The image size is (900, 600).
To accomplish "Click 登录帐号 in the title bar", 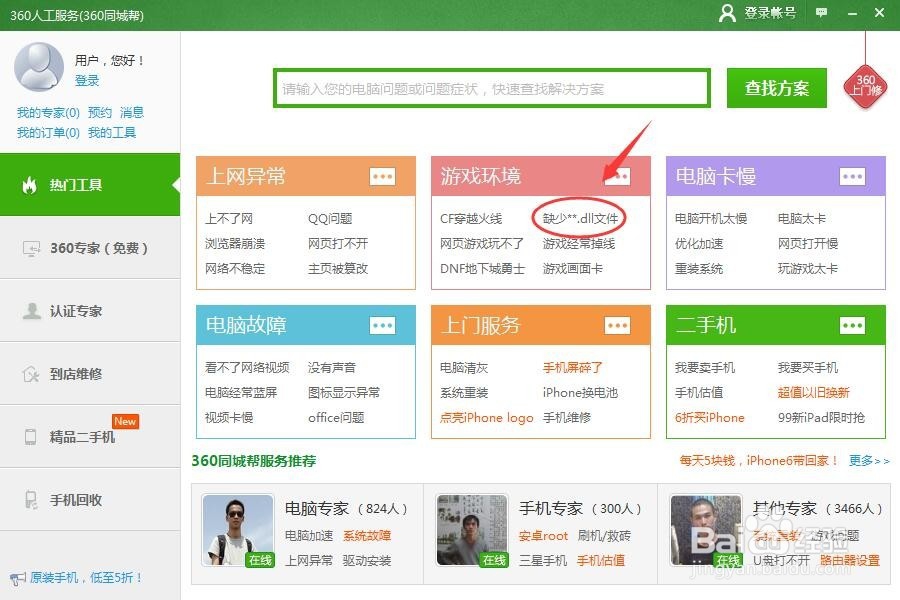I will (x=770, y=13).
